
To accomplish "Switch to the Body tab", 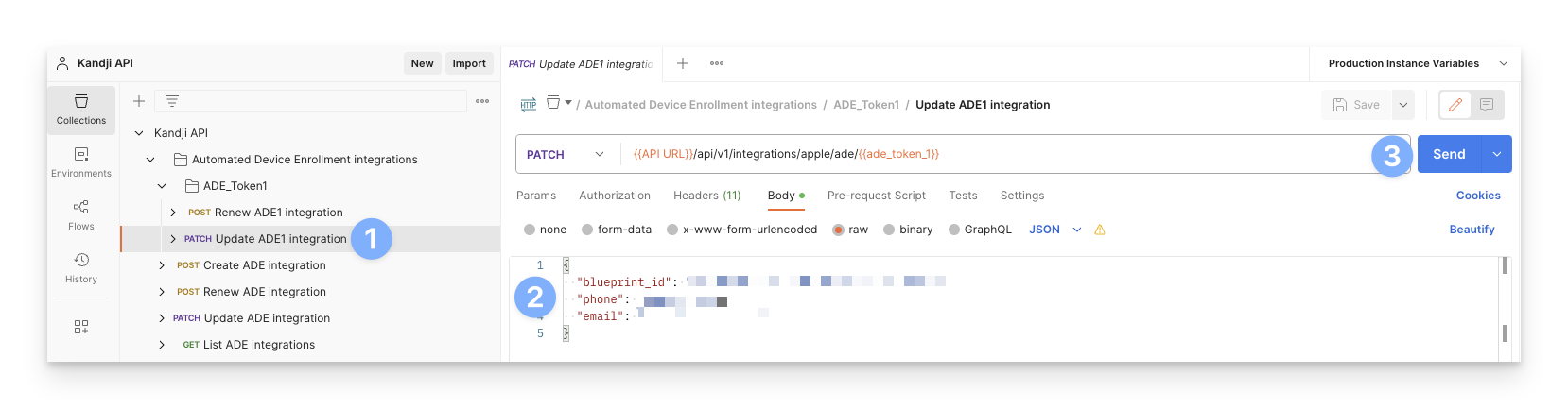I will pos(786,196).
